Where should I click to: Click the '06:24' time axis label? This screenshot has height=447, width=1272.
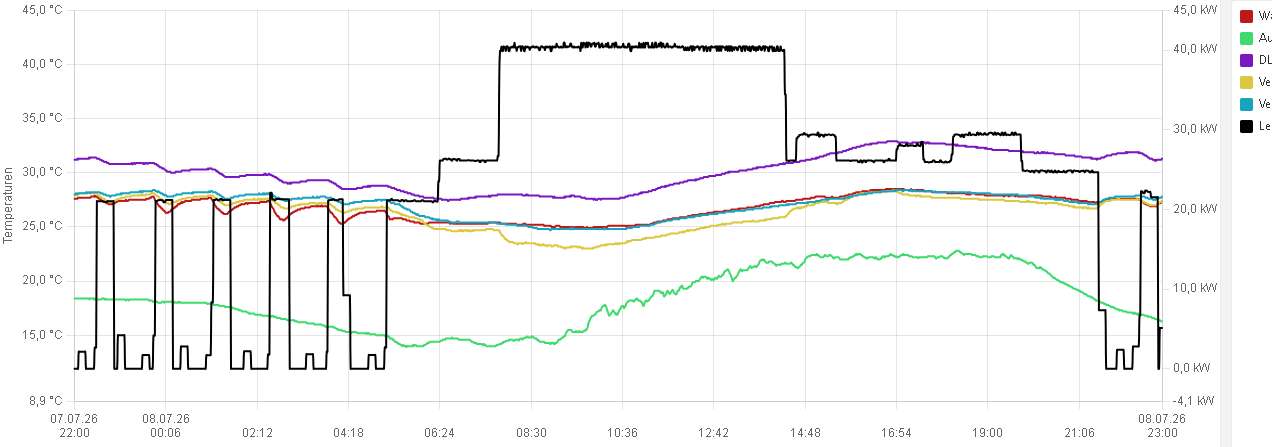coord(440,433)
